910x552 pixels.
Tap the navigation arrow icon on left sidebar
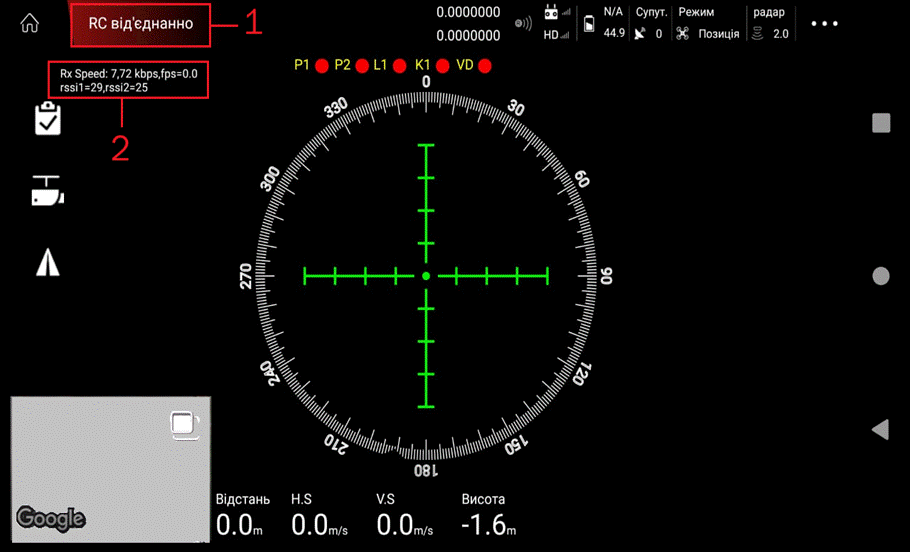(x=48, y=262)
